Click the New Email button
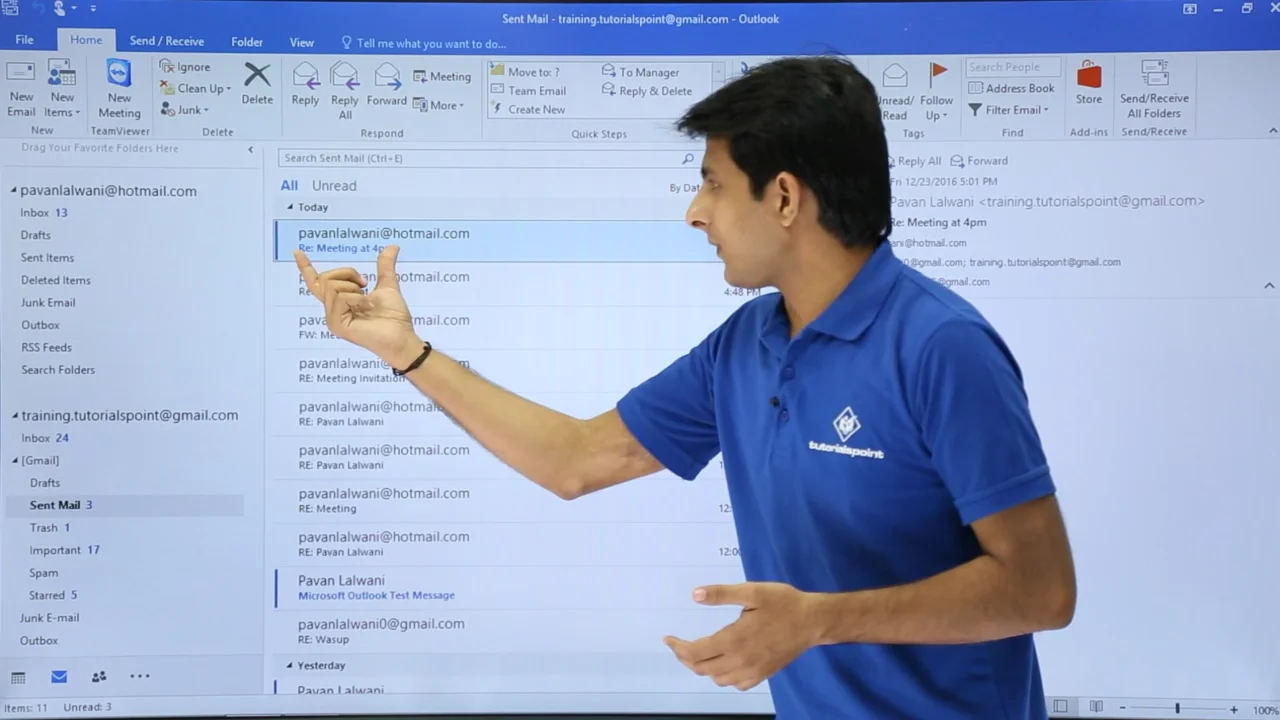Image resolution: width=1280 pixels, height=720 pixels. 21,89
